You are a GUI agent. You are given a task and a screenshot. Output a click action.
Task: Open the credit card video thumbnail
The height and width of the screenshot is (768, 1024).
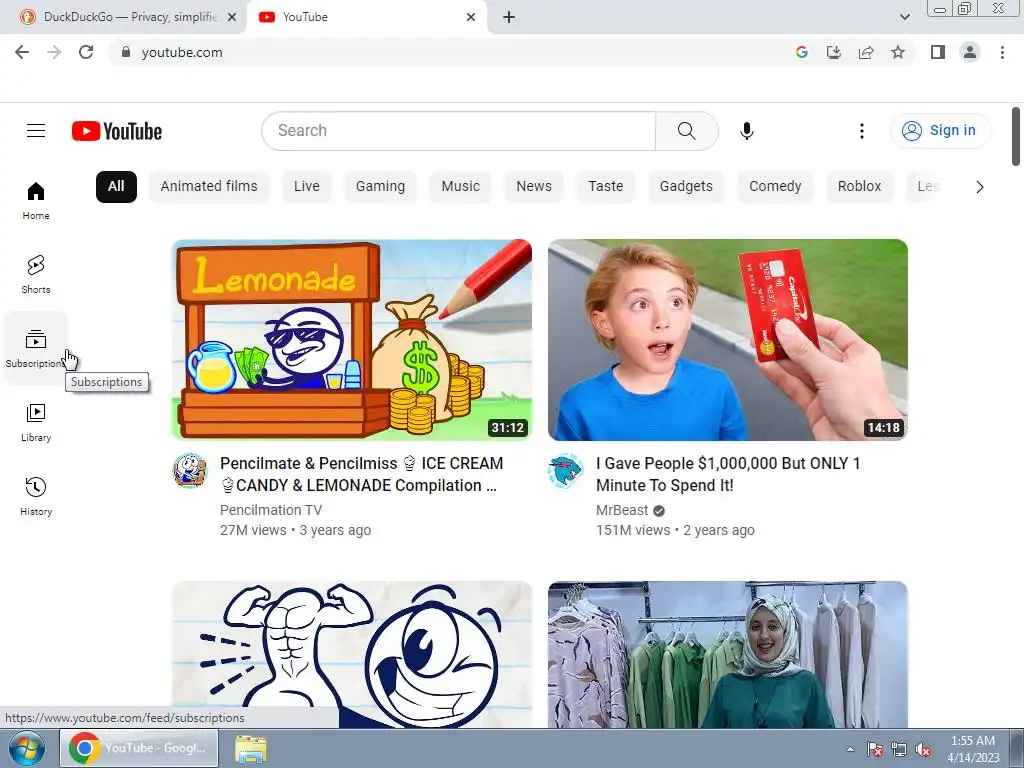click(x=728, y=340)
